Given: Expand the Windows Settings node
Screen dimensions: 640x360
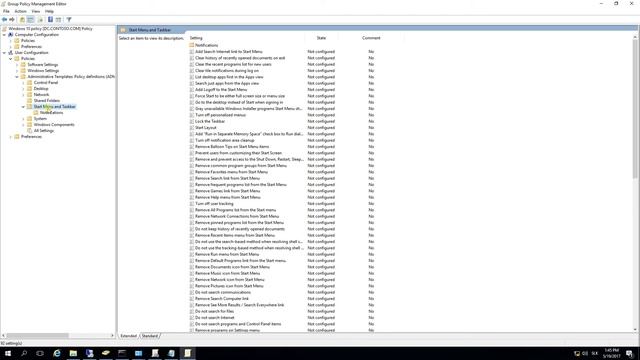Looking at the screenshot, I should coord(17,71).
